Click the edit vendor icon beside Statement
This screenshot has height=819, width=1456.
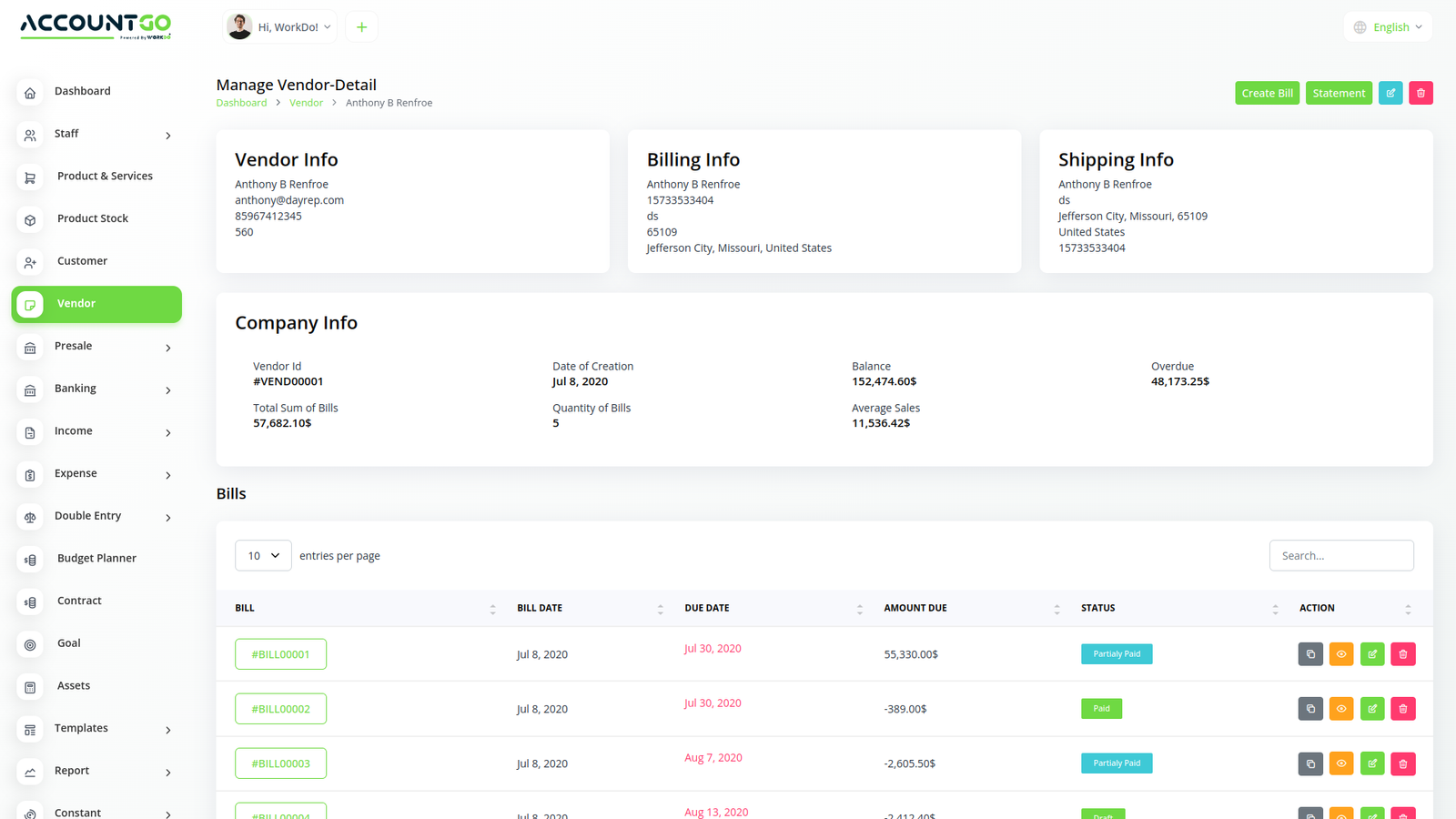(x=1390, y=93)
